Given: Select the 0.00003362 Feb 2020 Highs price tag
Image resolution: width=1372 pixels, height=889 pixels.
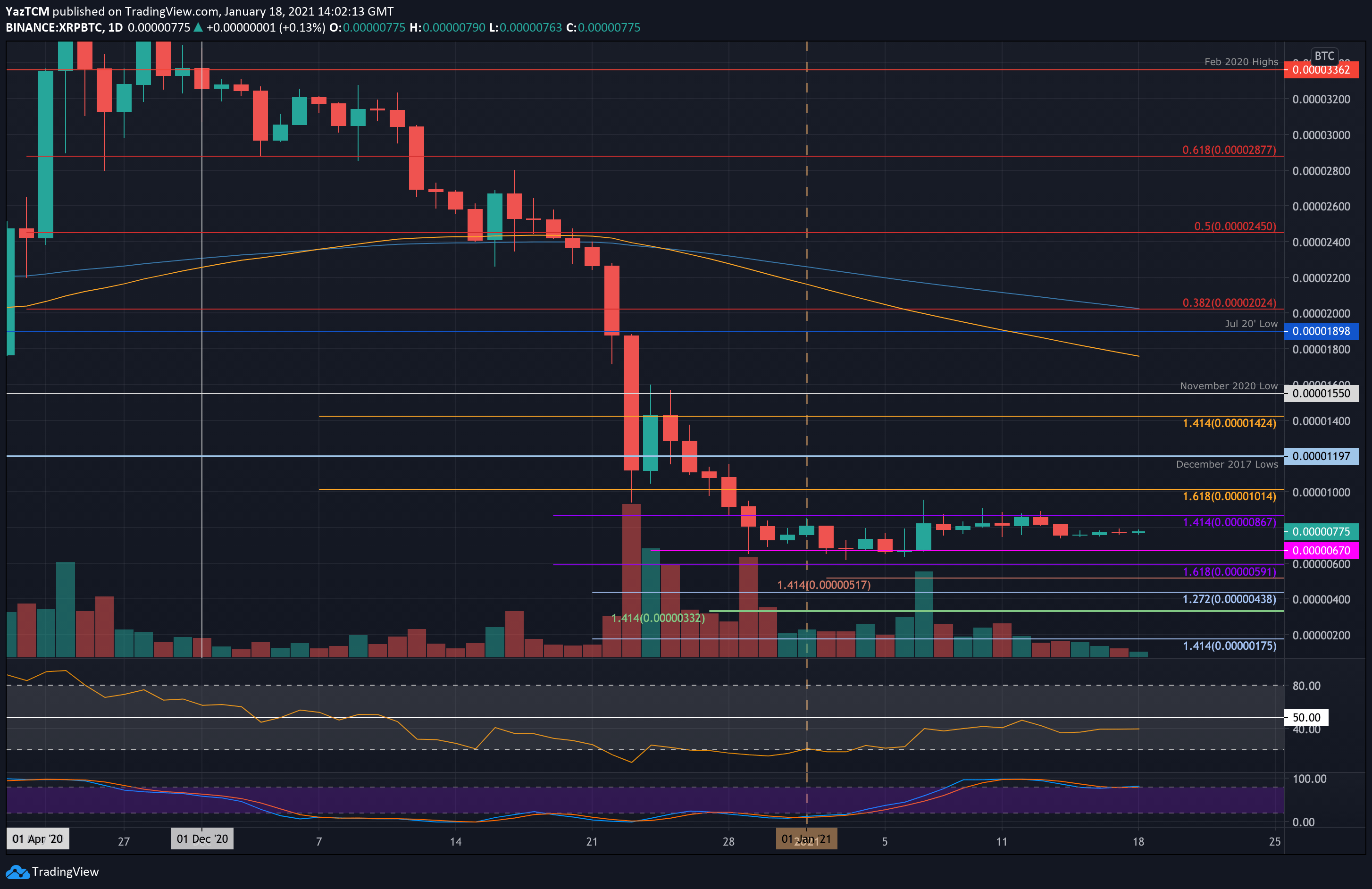Looking at the screenshot, I should 1321,70.
